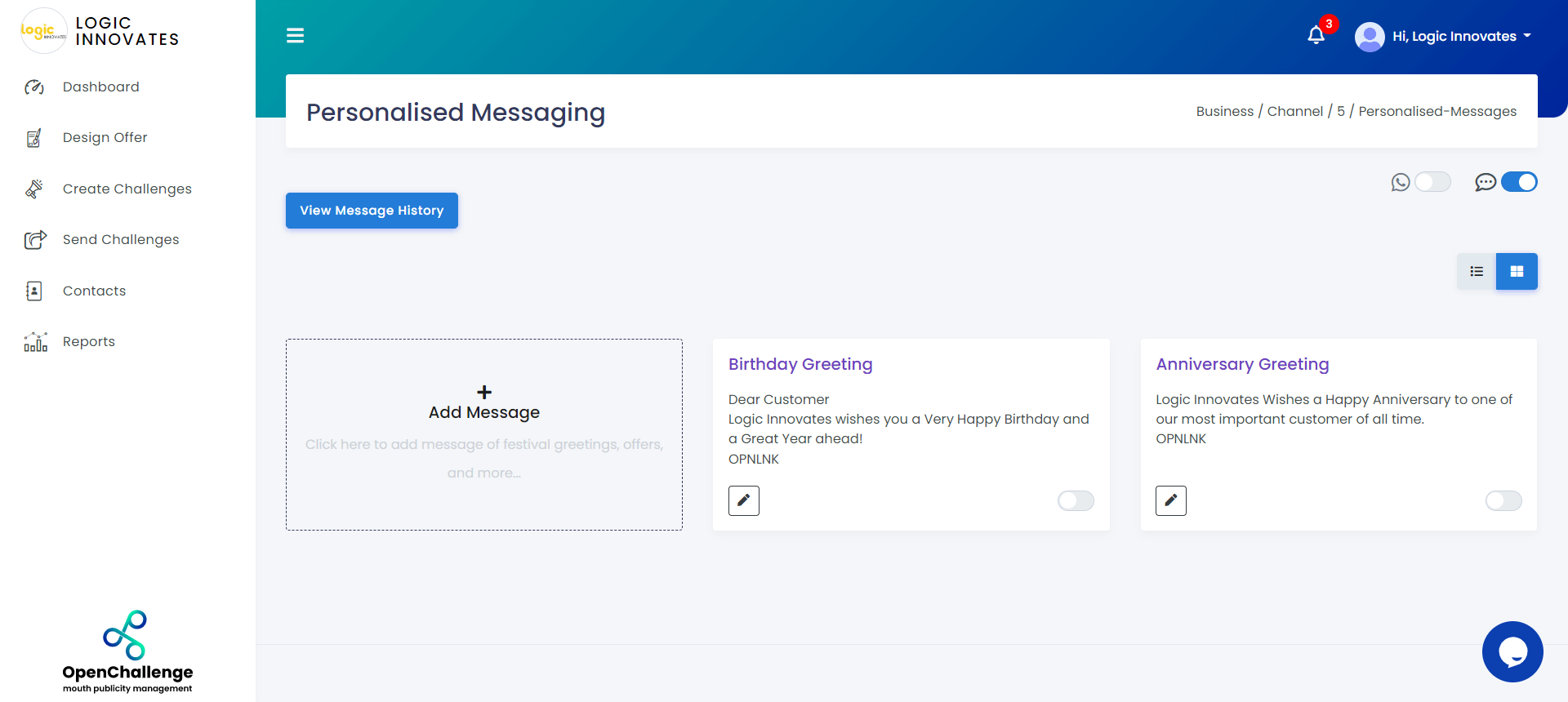Open the hamburger sidebar menu
Viewport: 1568px width, 702px height.
(295, 35)
